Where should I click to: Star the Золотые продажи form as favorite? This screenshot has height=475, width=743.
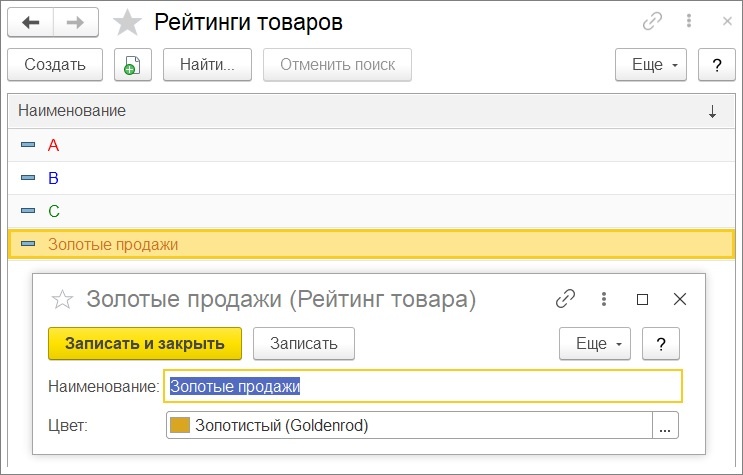pos(62,300)
